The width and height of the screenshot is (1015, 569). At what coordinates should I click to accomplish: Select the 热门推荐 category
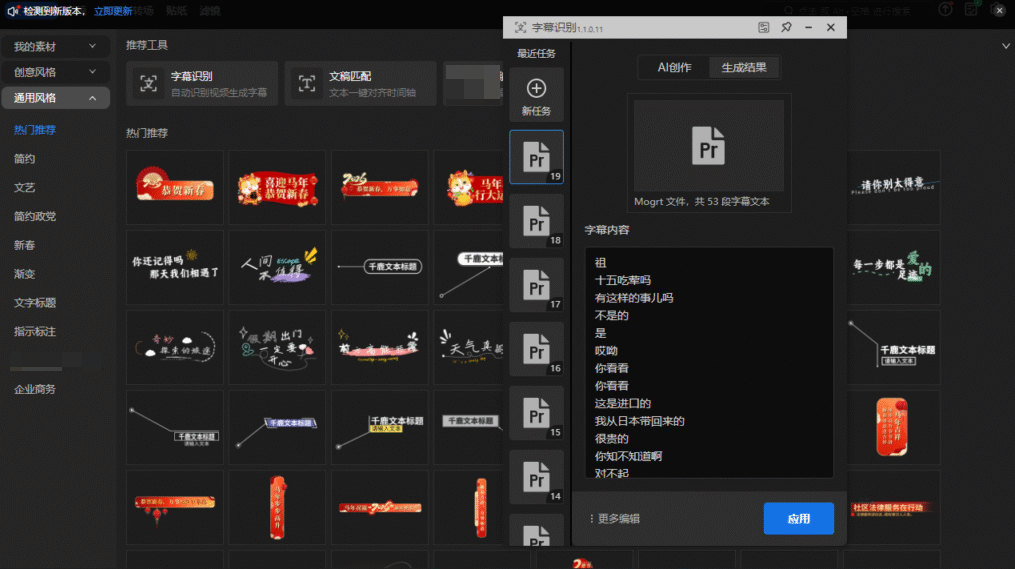click(35, 130)
